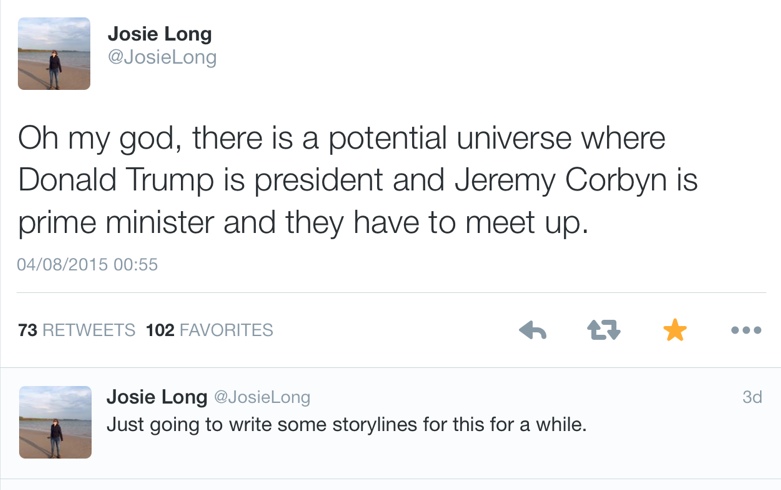Open the three-dot more options menu
Screen dimensions: 781x490
746,330
